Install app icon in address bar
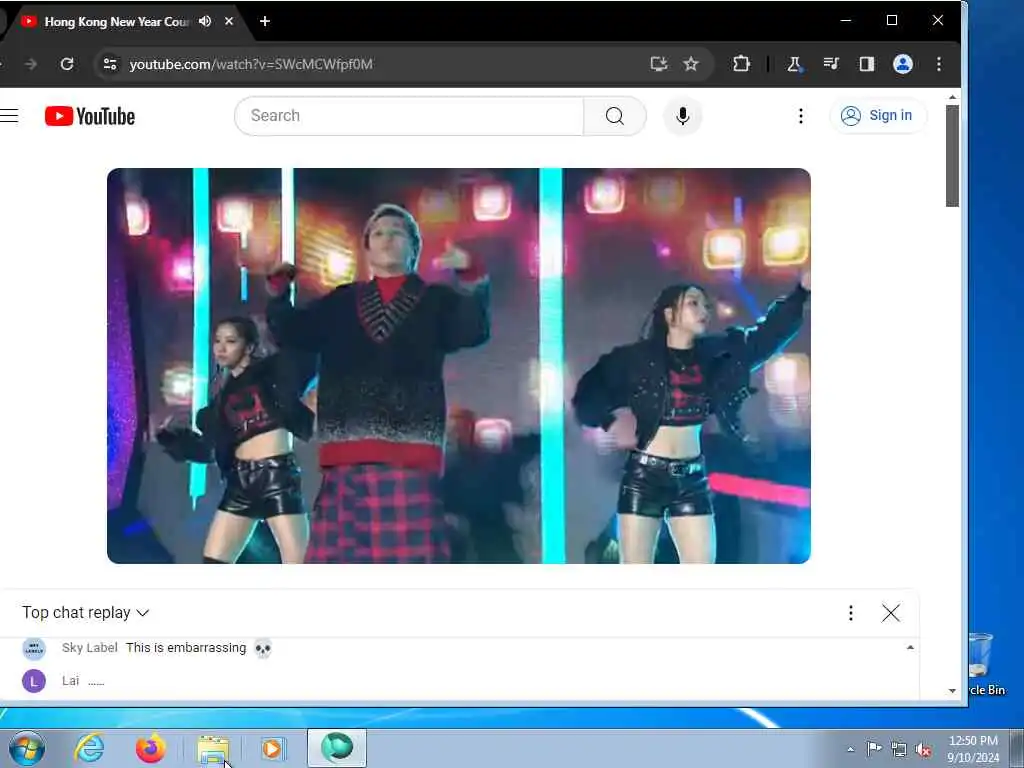1024x768 pixels. pyautogui.click(x=659, y=64)
